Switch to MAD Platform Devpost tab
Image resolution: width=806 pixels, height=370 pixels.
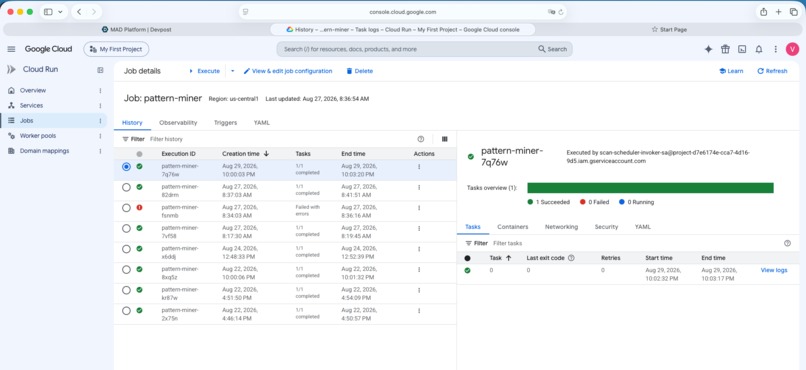137,29
